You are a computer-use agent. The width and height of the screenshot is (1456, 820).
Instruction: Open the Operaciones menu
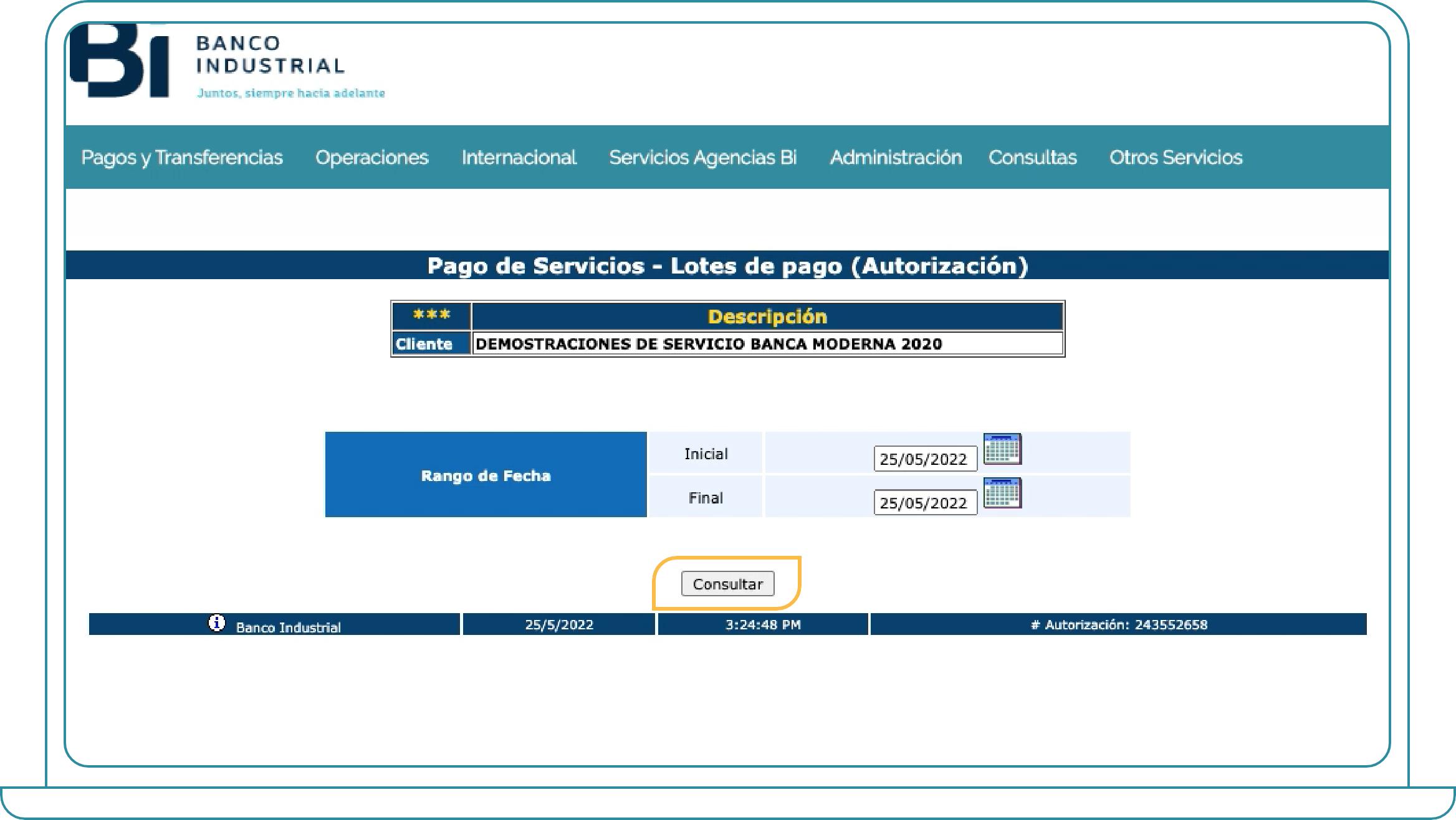pyautogui.click(x=372, y=158)
